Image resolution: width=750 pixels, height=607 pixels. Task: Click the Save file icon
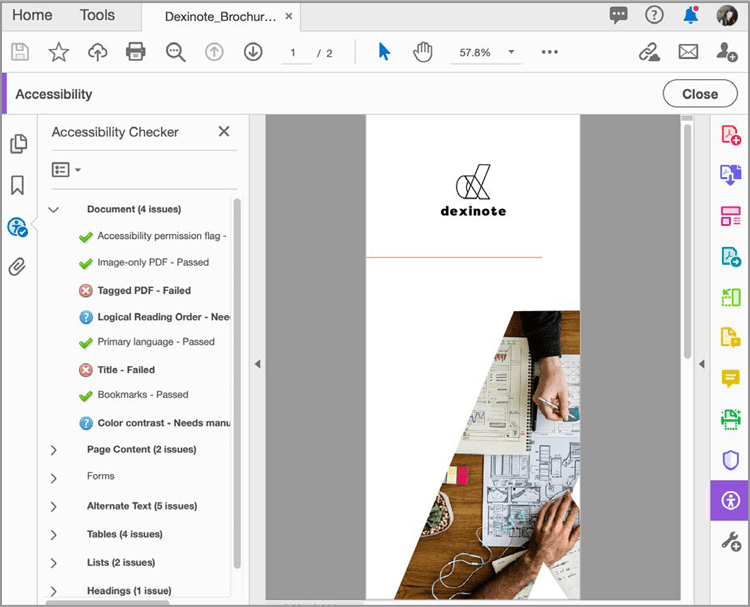coord(20,52)
